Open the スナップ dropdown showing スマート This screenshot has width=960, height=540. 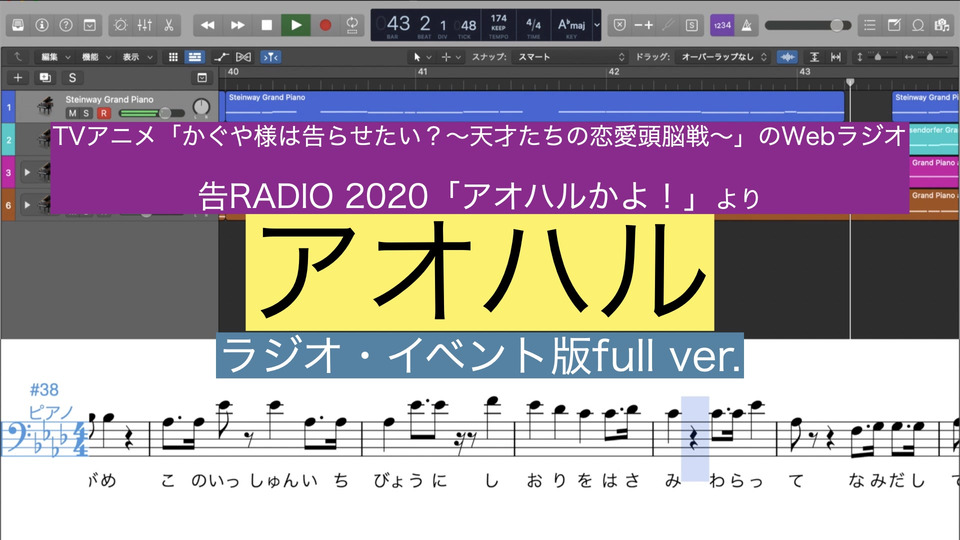tap(570, 57)
